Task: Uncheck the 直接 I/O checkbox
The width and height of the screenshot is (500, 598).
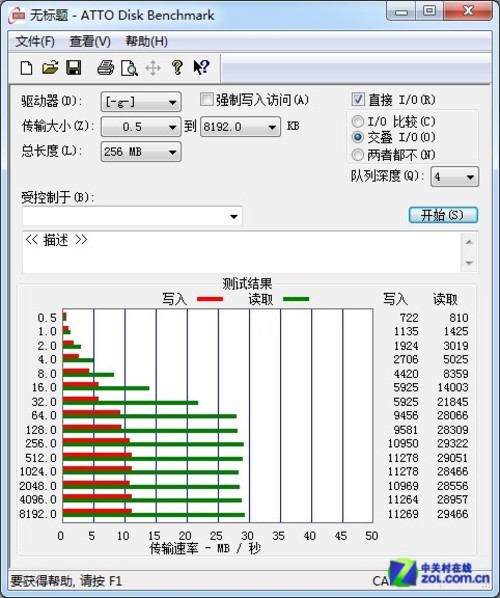Action: click(358, 100)
